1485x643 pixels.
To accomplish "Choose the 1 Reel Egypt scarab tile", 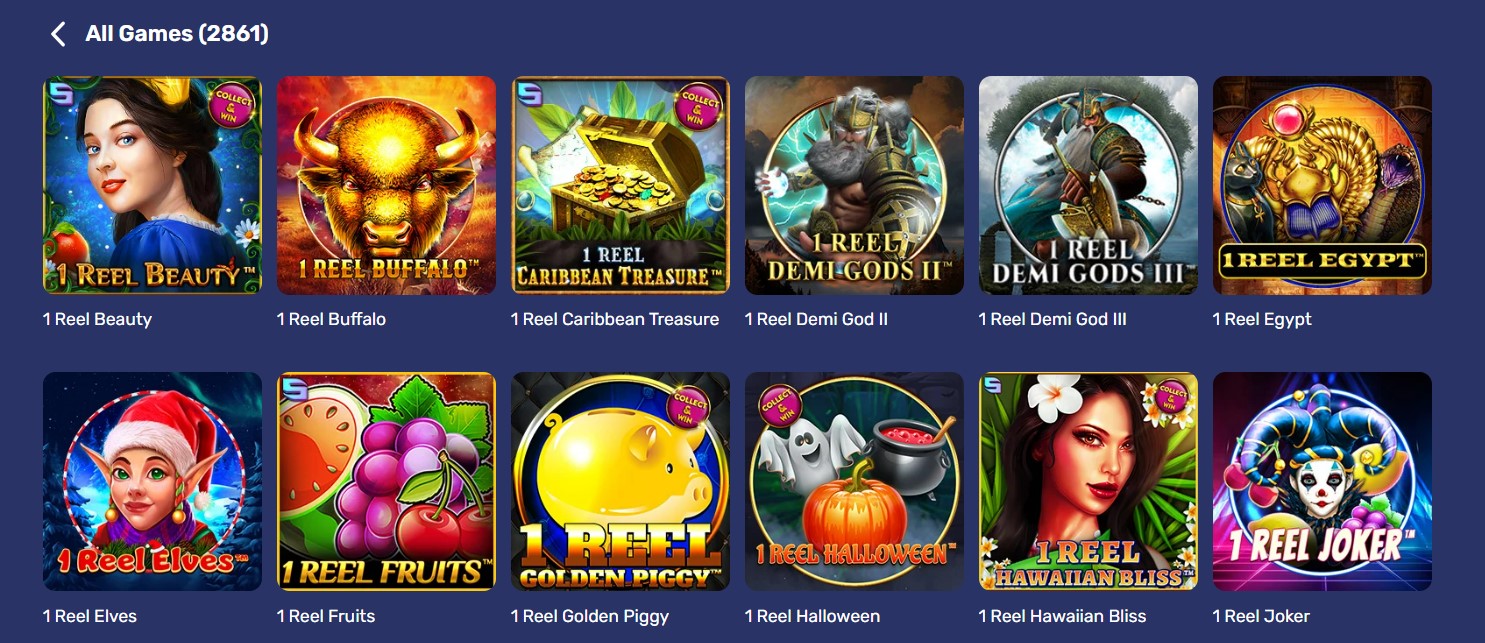I will [1322, 186].
